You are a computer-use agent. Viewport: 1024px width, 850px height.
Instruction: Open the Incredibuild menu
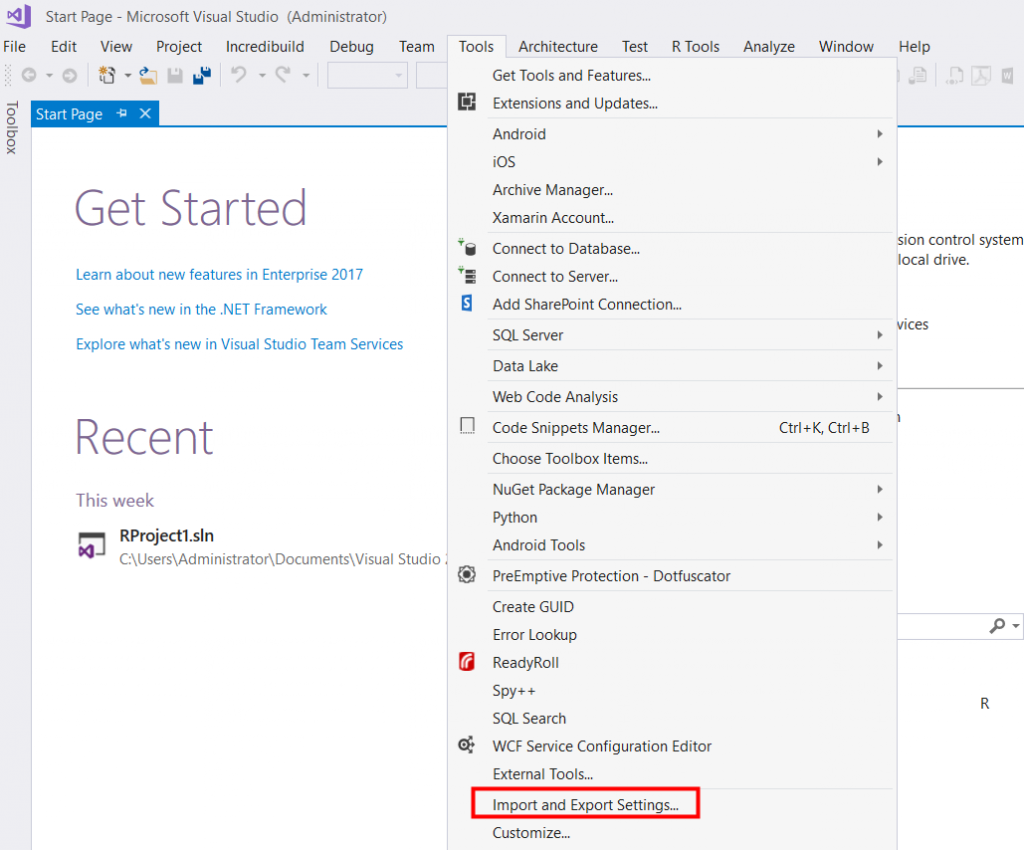(x=264, y=46)
